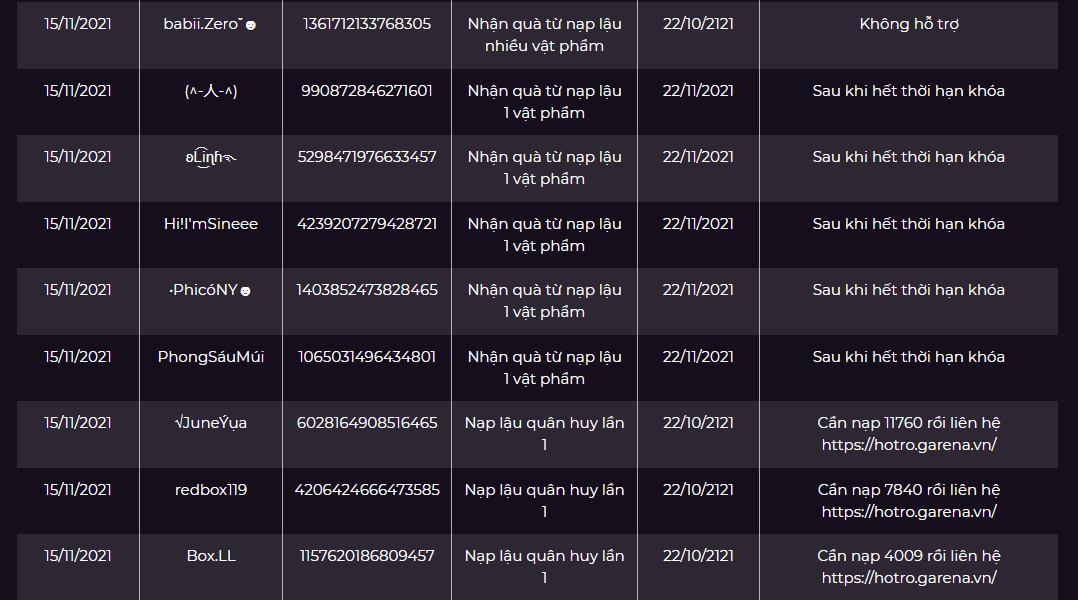Click the 'Không hỗ trợ' cell
Screen dimensions: 1078x600
909,24
